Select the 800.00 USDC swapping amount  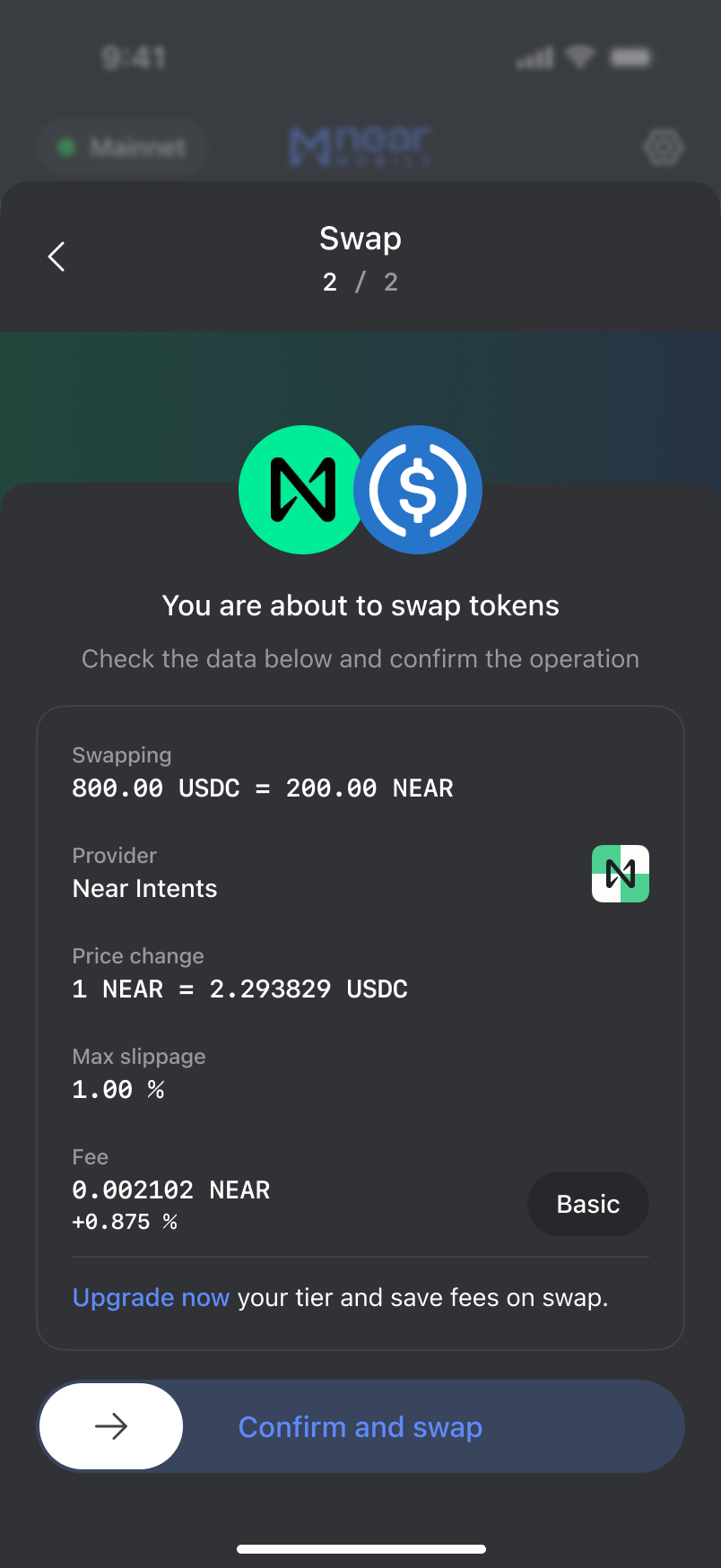[x=156, y=788]
